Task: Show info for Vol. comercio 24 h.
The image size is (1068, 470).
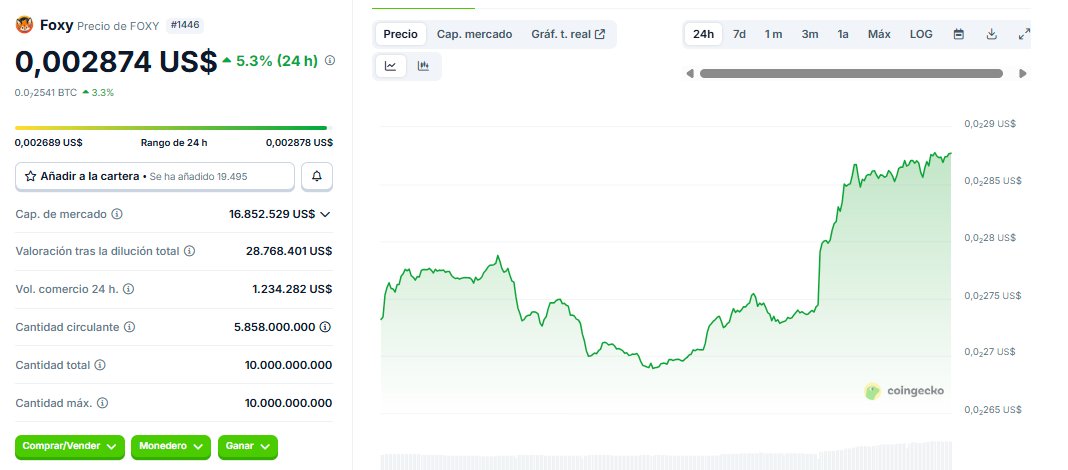Action: click(x=128, y=289)
